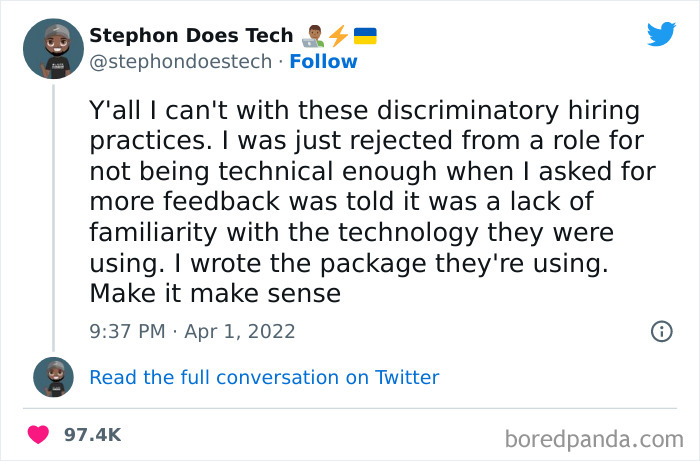Open the 9:37 PM Apr 1, 2022 timestamp
Viewport: 700px width, 461px height.
click(192, 331)
